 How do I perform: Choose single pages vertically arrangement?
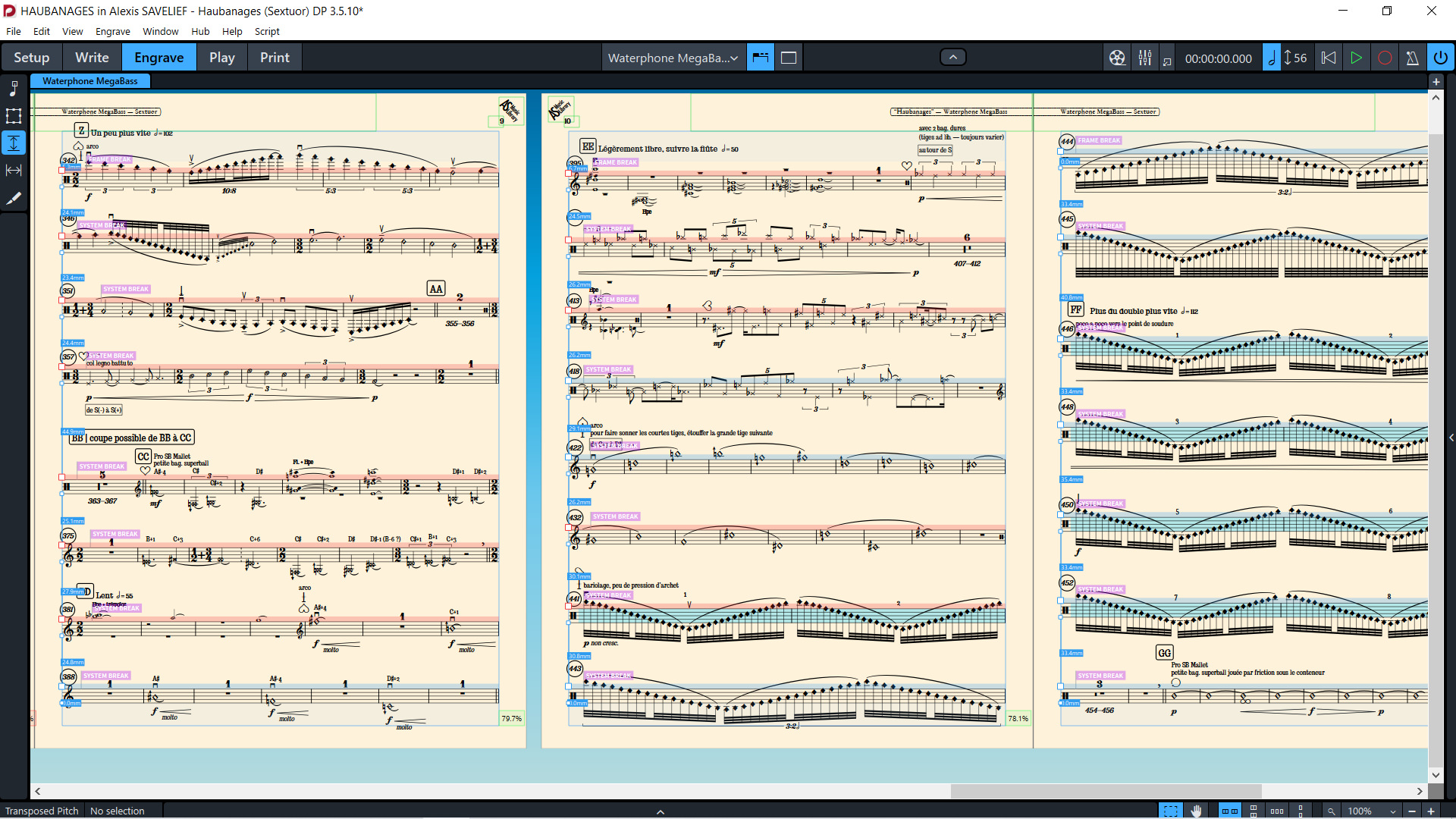coord(1301,811)
